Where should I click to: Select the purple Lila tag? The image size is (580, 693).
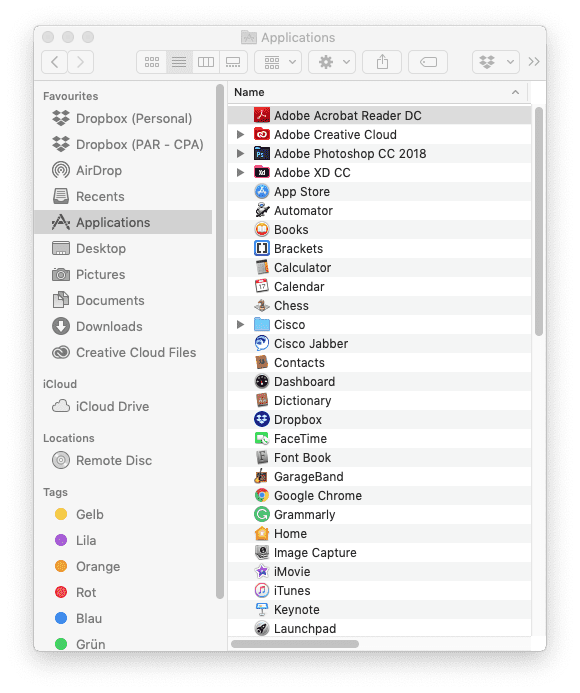123,541
